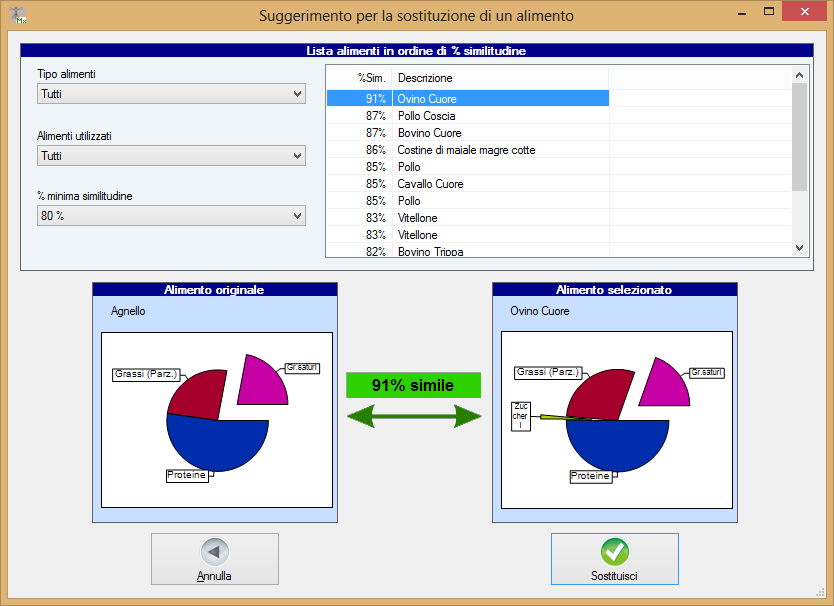Screen dimensions: 834x606
Task: Close the substitution suggestion dialog
Action: click(x=802, y=14)
